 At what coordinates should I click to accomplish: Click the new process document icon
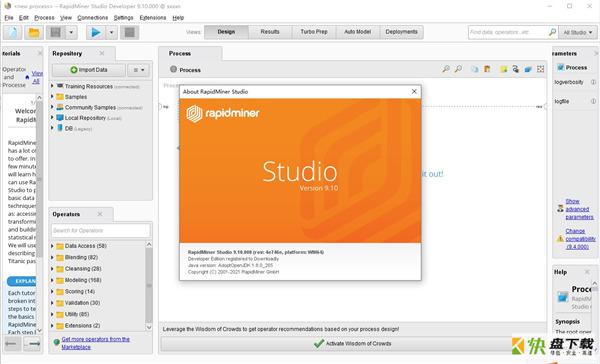click(13, 33)
